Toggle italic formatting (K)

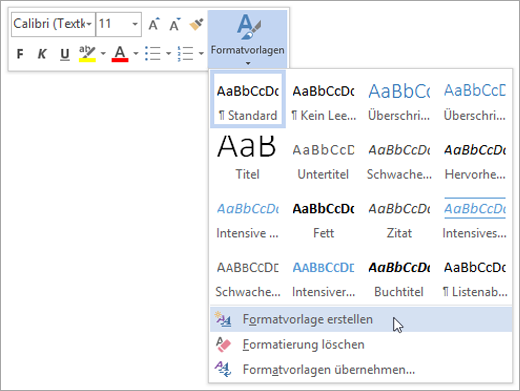click(42, 54)
